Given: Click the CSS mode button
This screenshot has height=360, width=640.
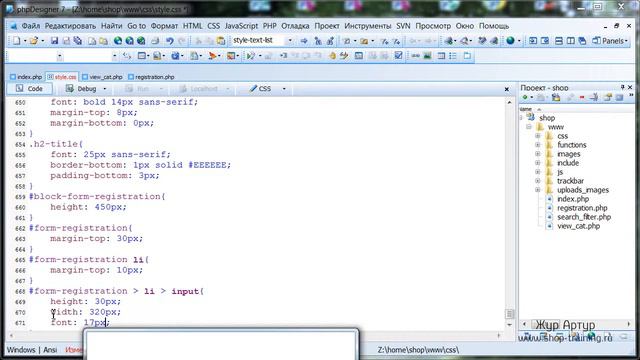Looking at the screenshot, I should [x=261, y=89].
